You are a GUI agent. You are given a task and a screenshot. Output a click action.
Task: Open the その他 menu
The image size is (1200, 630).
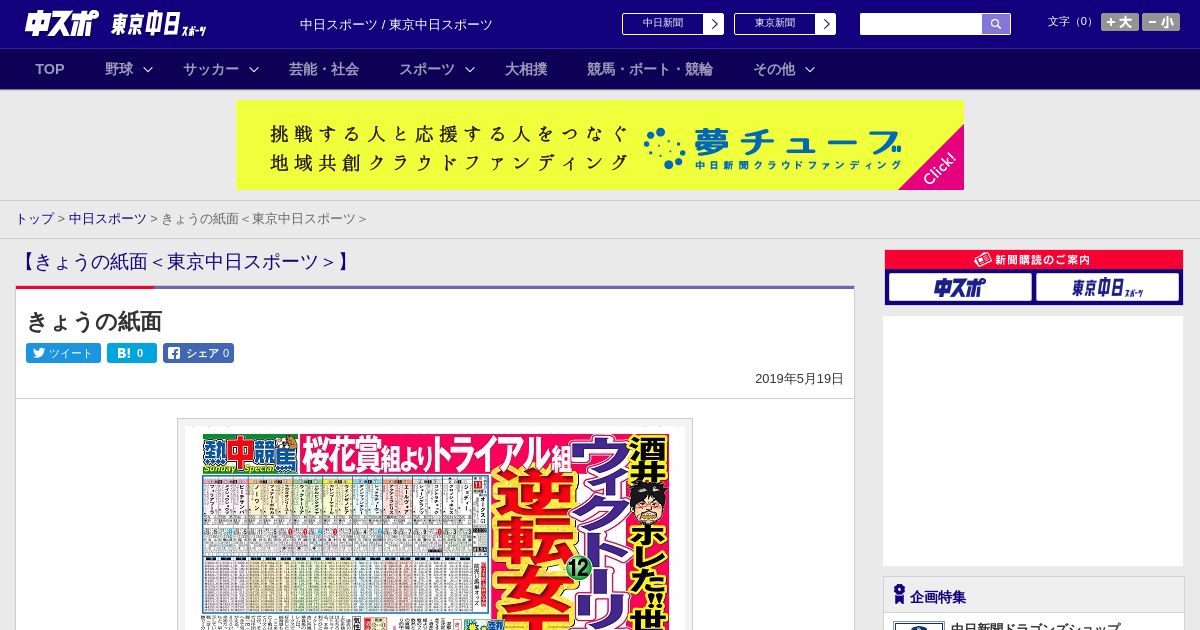click(774, 69)
